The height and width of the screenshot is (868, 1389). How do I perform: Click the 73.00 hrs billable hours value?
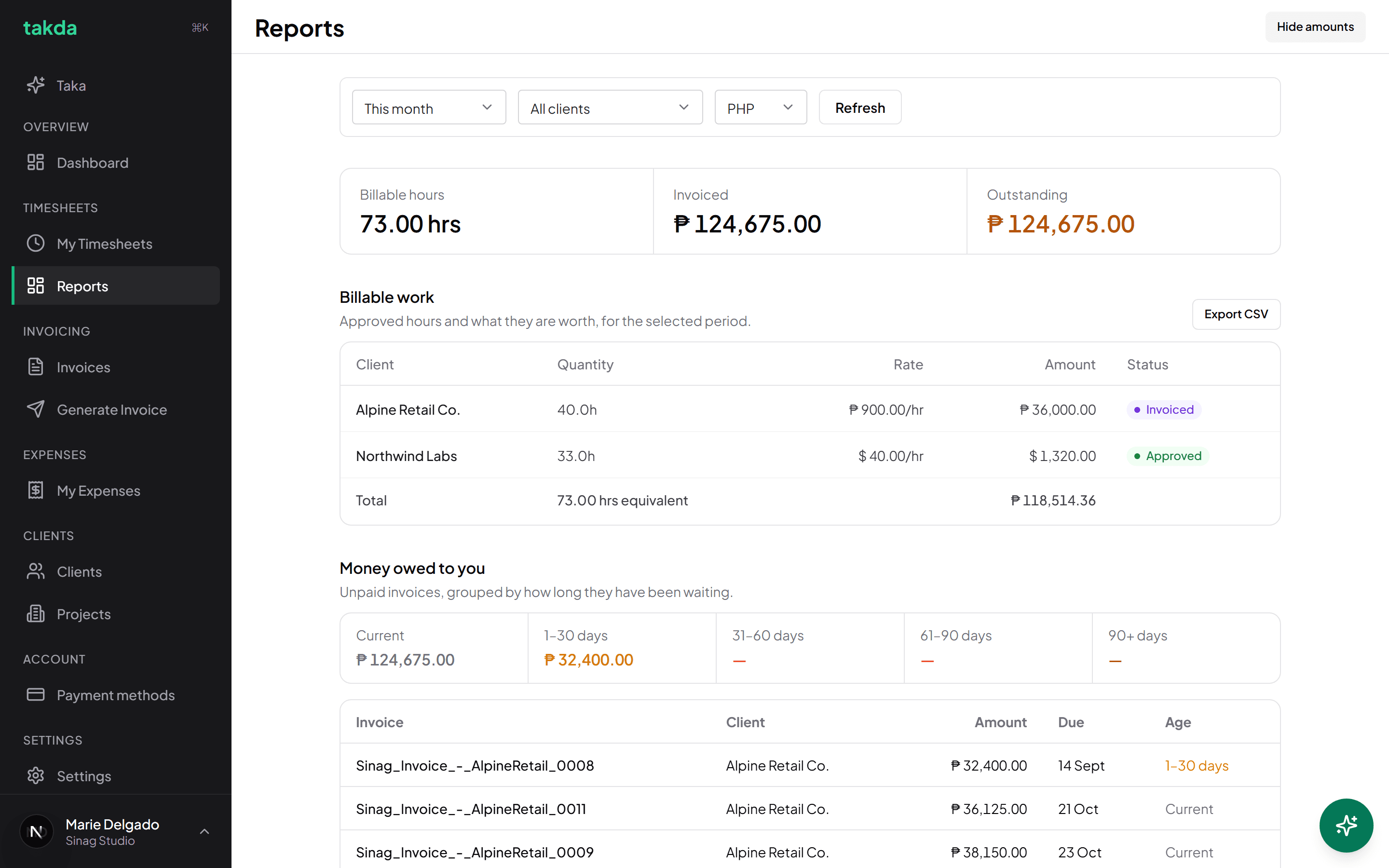coord(410,224)
